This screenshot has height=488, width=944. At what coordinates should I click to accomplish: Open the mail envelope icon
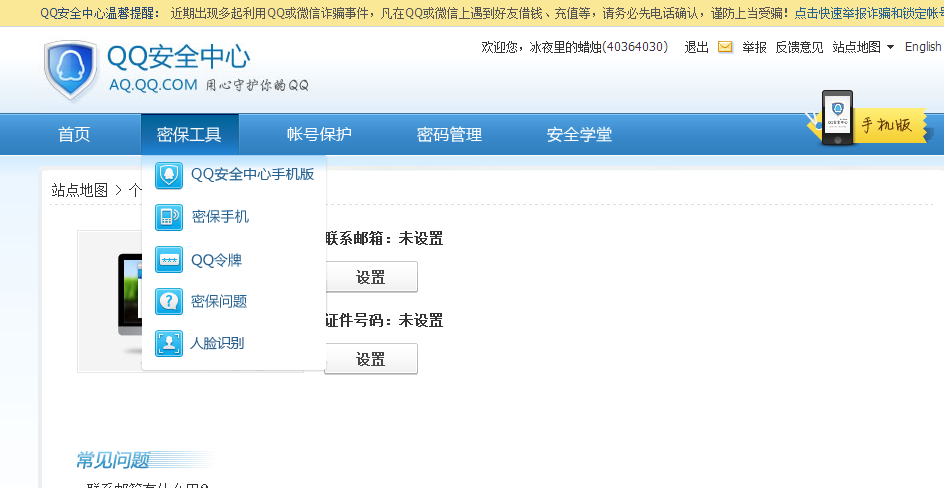pos(725,47)
